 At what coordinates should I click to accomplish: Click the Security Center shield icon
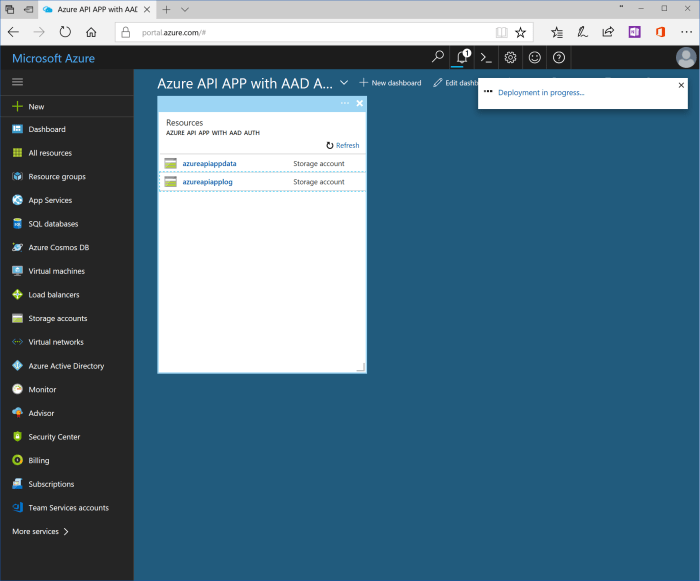tap(17, 436)
